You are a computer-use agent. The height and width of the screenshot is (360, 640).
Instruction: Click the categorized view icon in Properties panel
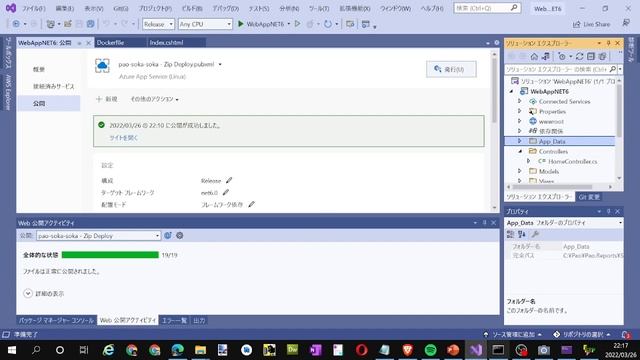(510, 234)
